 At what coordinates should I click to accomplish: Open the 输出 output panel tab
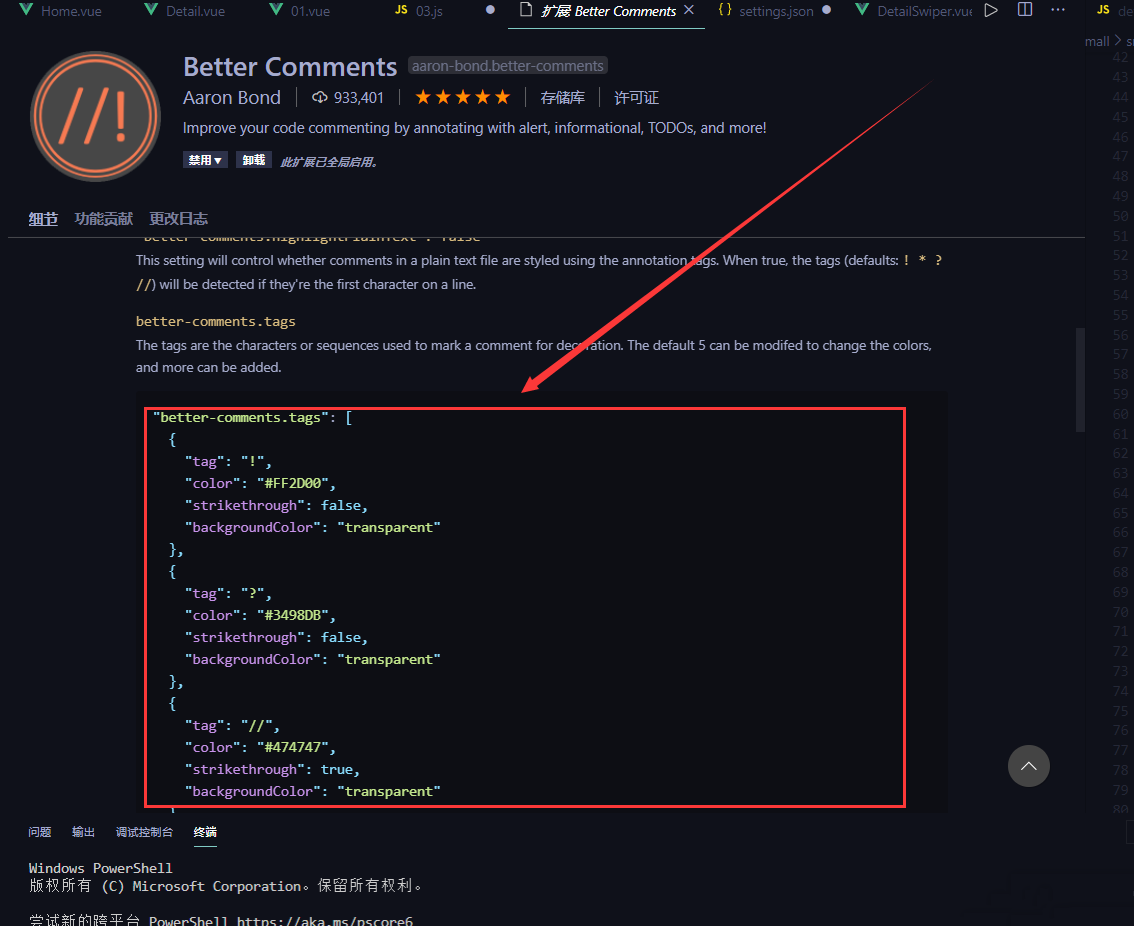[x=83, y=832]
